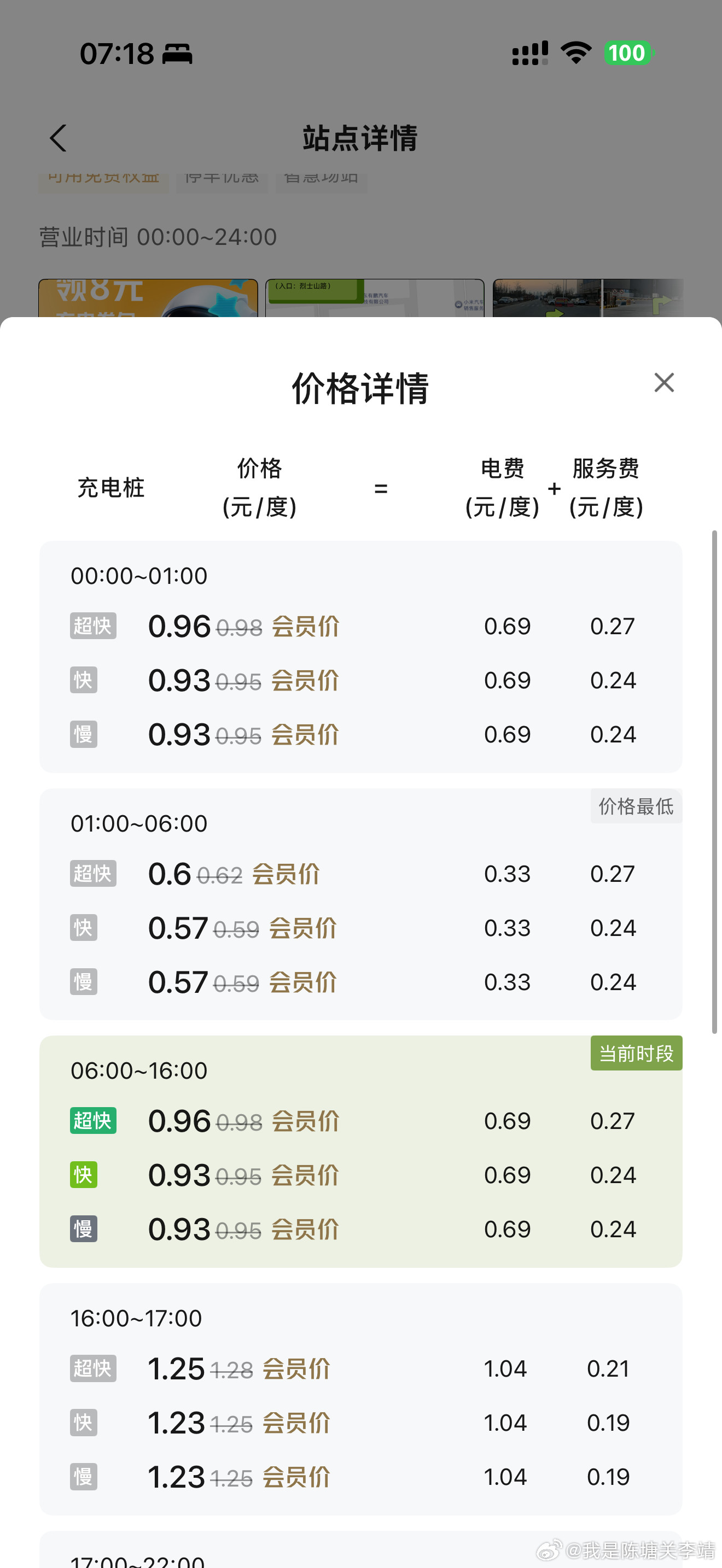This screenshot has width=722, height=1568.
Task: Tap the 超快 badge under 00:00~01:00
Action: (93, 626)
